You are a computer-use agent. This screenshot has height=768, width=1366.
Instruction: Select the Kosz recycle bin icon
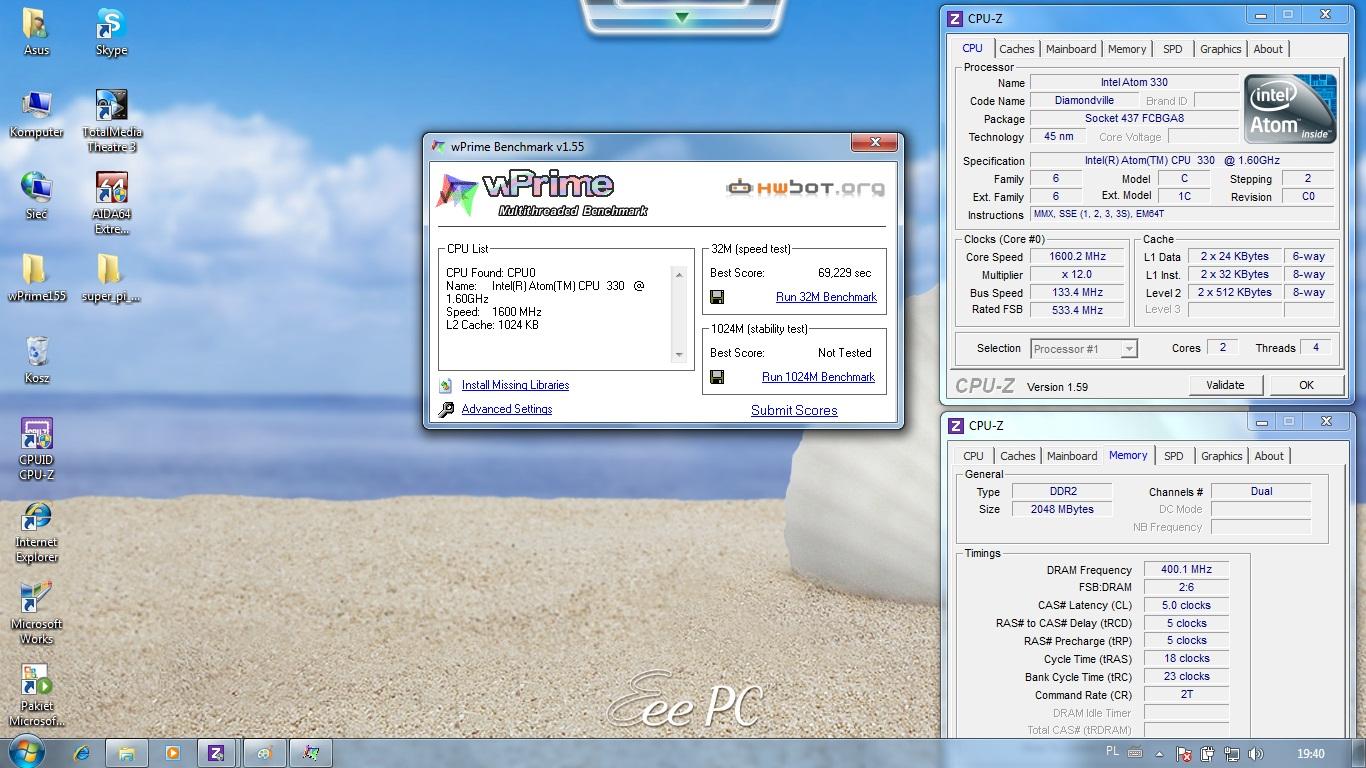36,360
